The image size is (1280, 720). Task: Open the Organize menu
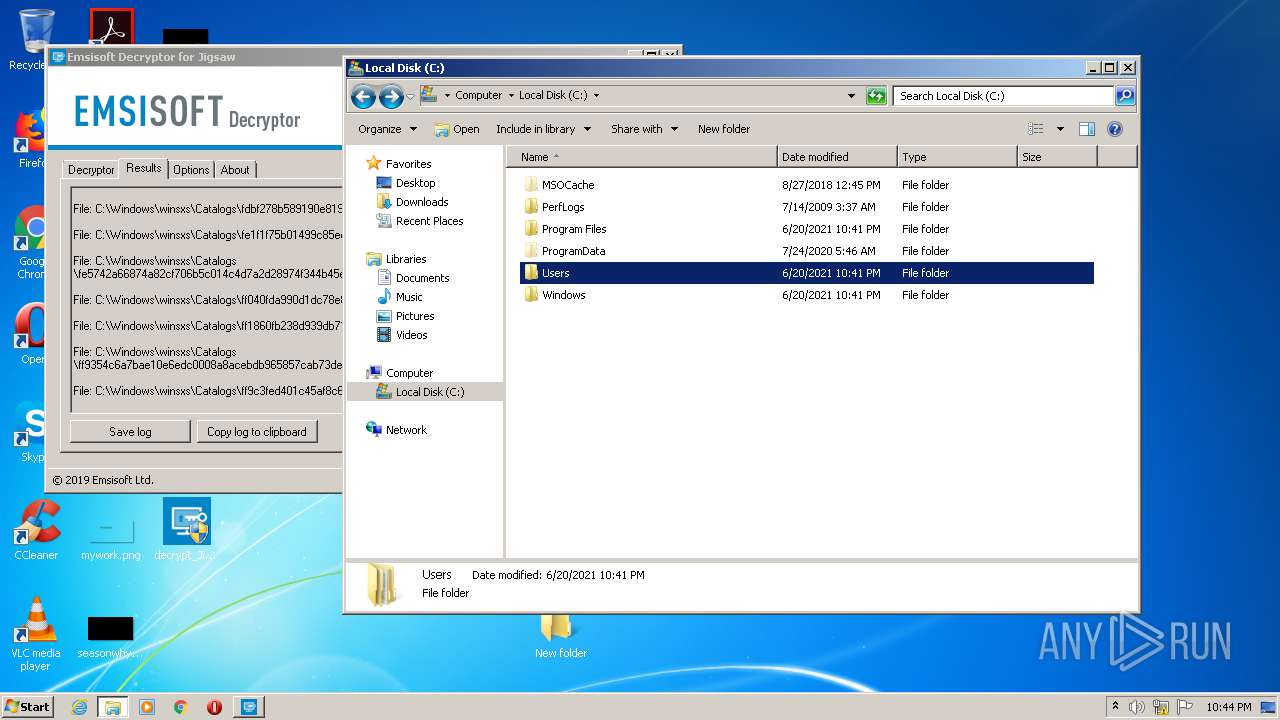[387, 129]
